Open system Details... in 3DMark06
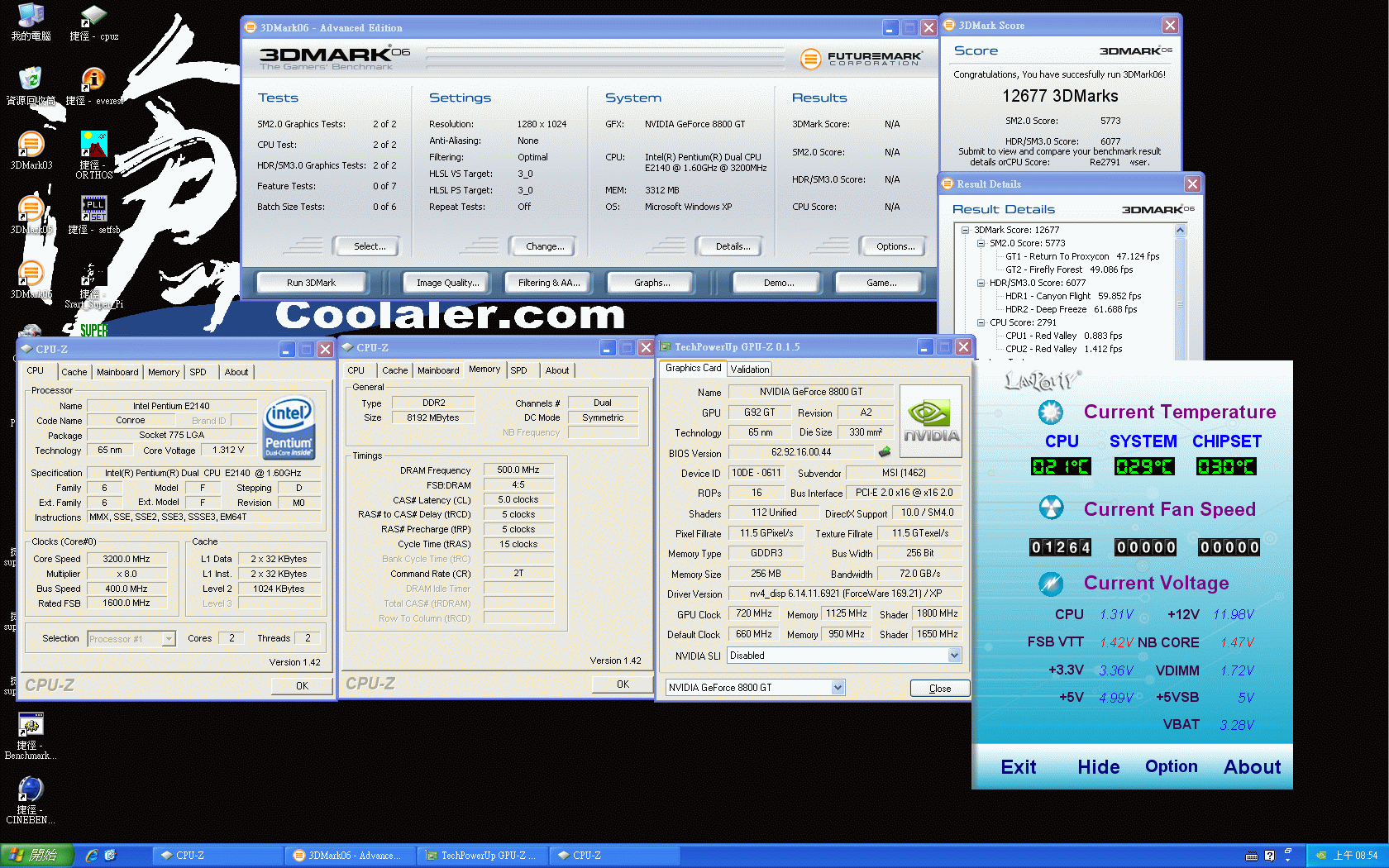1389x868 pixels. (733, 246)
